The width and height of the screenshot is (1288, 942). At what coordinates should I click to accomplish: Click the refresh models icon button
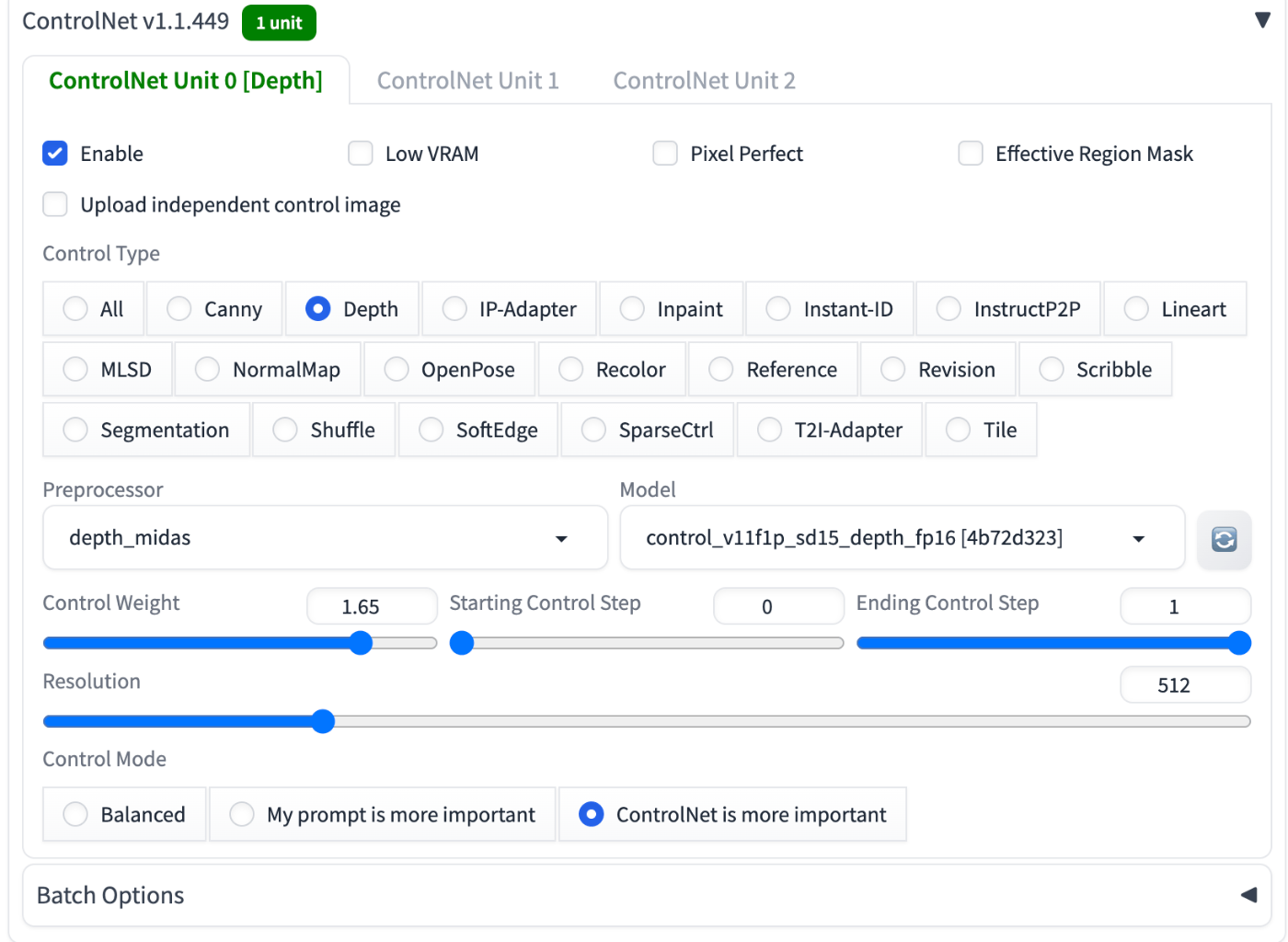point(1224,539)
